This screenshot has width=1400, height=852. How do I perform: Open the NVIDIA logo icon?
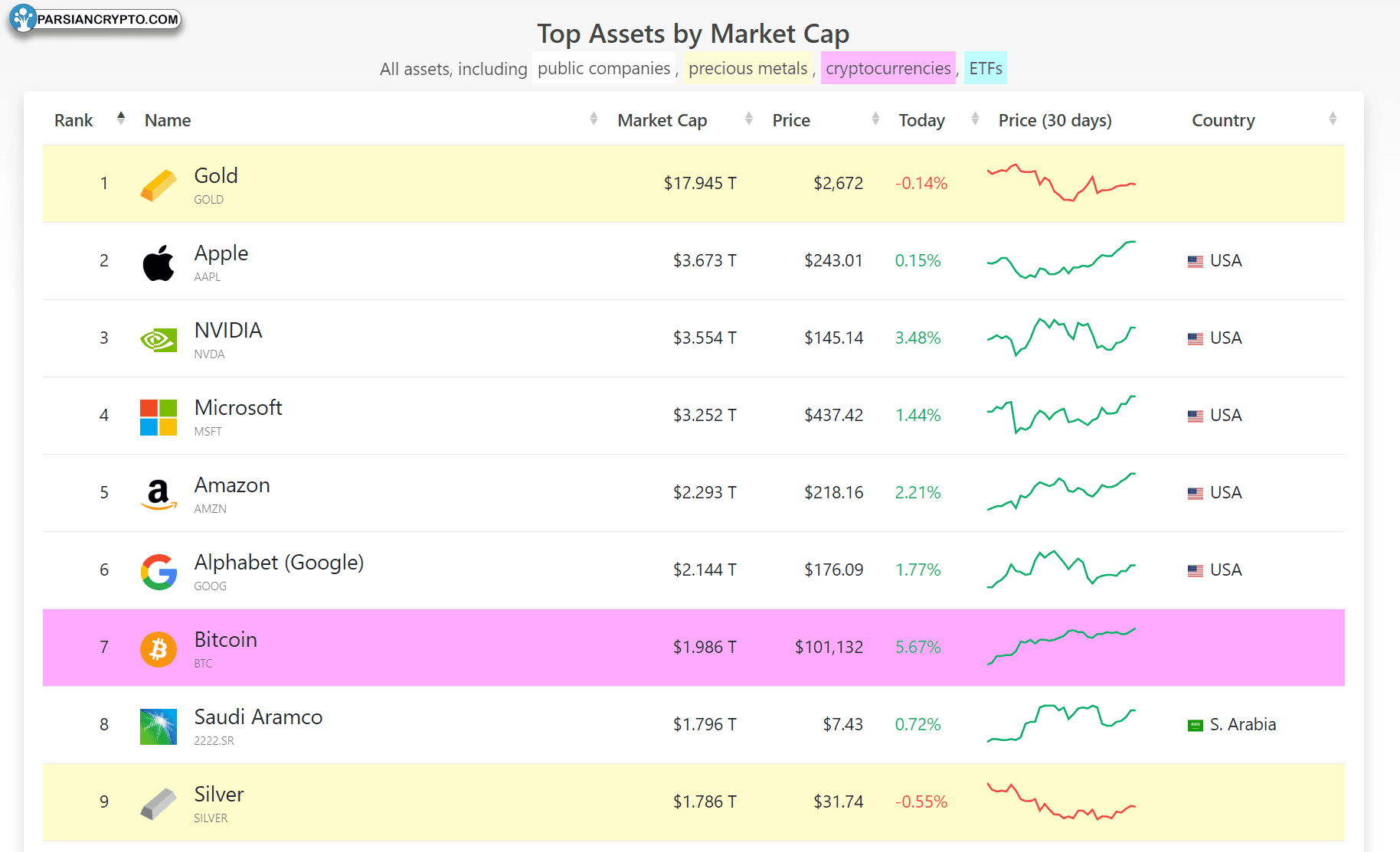(159, 340)
